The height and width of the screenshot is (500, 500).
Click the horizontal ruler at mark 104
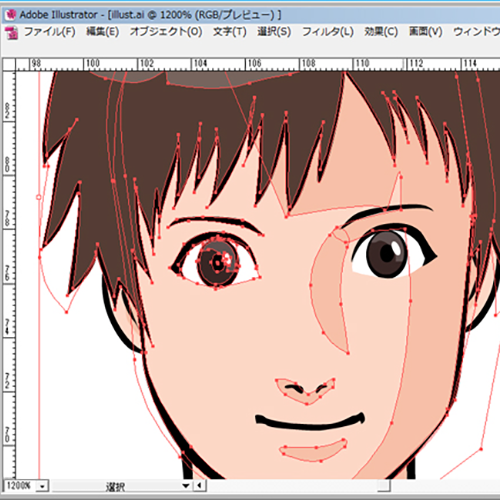(201, 64)
